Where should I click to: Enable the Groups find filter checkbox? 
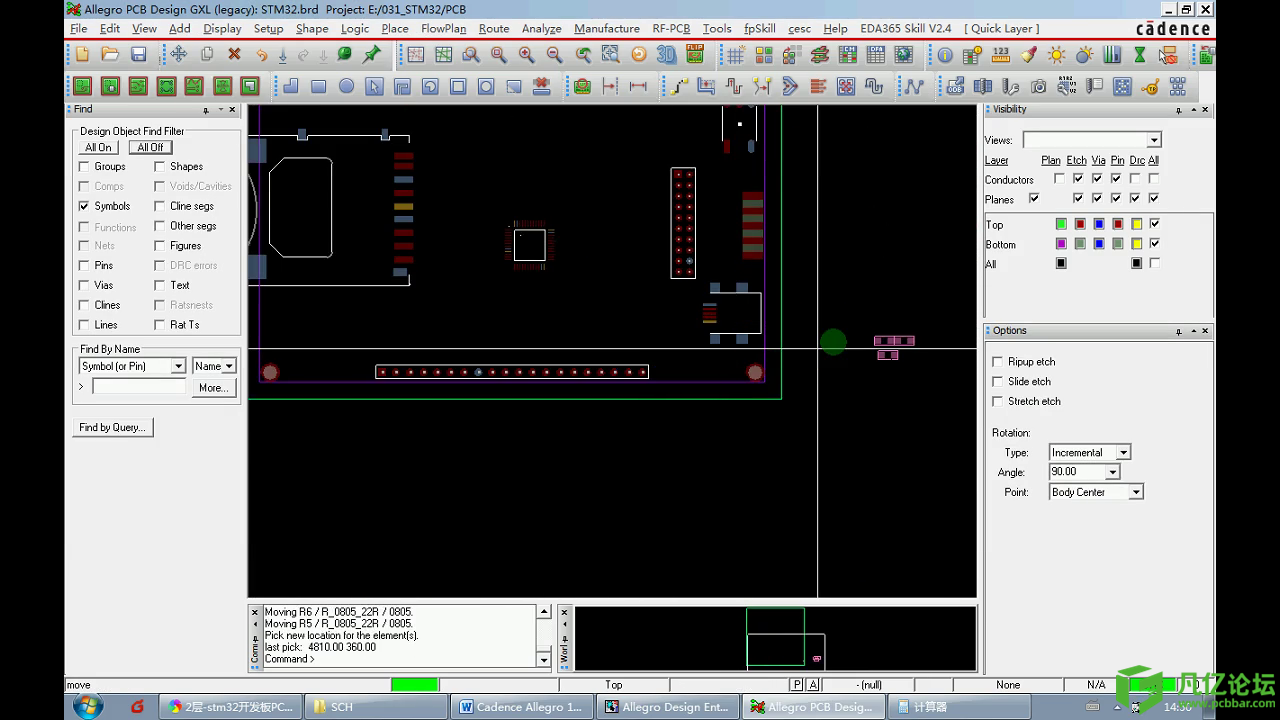tap(84, 166)
